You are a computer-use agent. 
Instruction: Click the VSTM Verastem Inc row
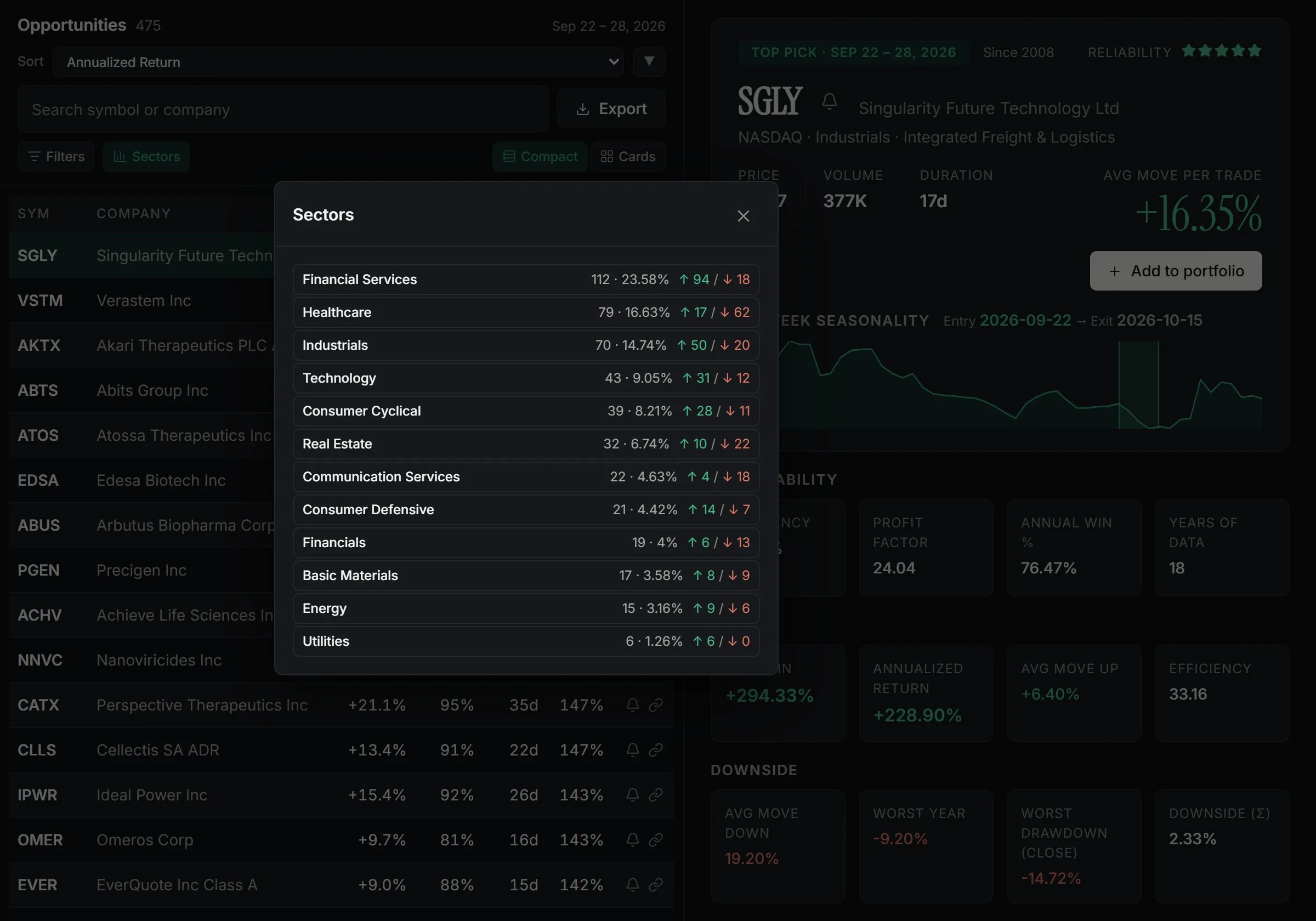tap(141, 300)
